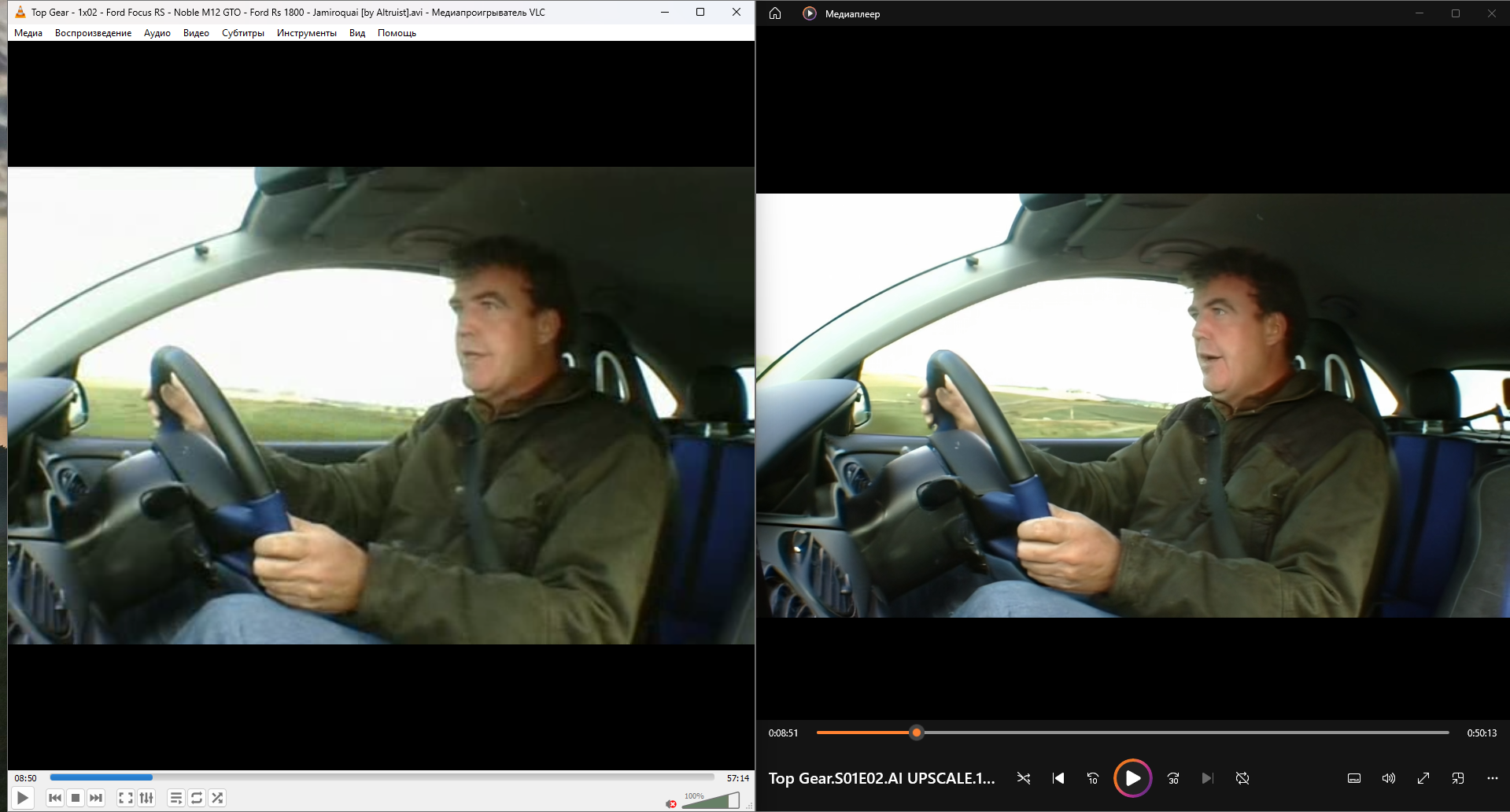Viewport: 1510px width, 812px height.
Task: Enter fullscreen in Media Player
Action: click(x=1423, y=778)
